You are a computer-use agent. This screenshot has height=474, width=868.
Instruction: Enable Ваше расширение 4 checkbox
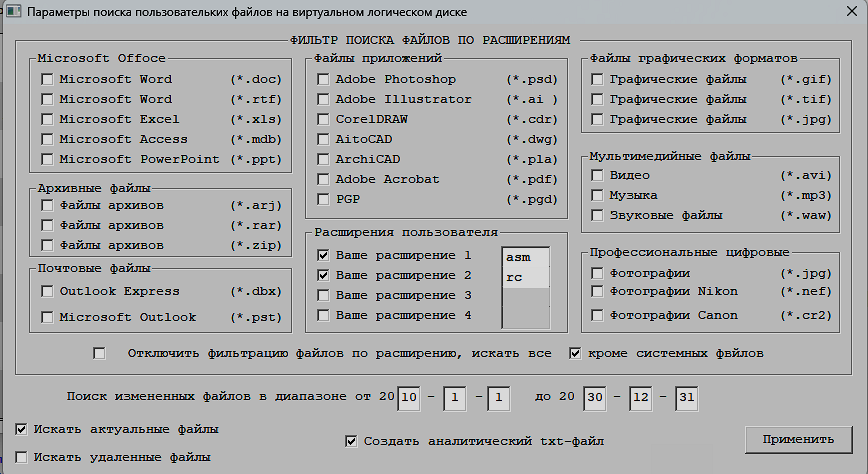[x=323, y=315]
